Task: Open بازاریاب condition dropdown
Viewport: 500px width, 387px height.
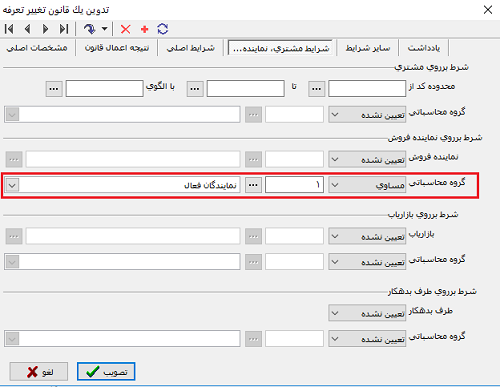Action: (x=367, y=236)
